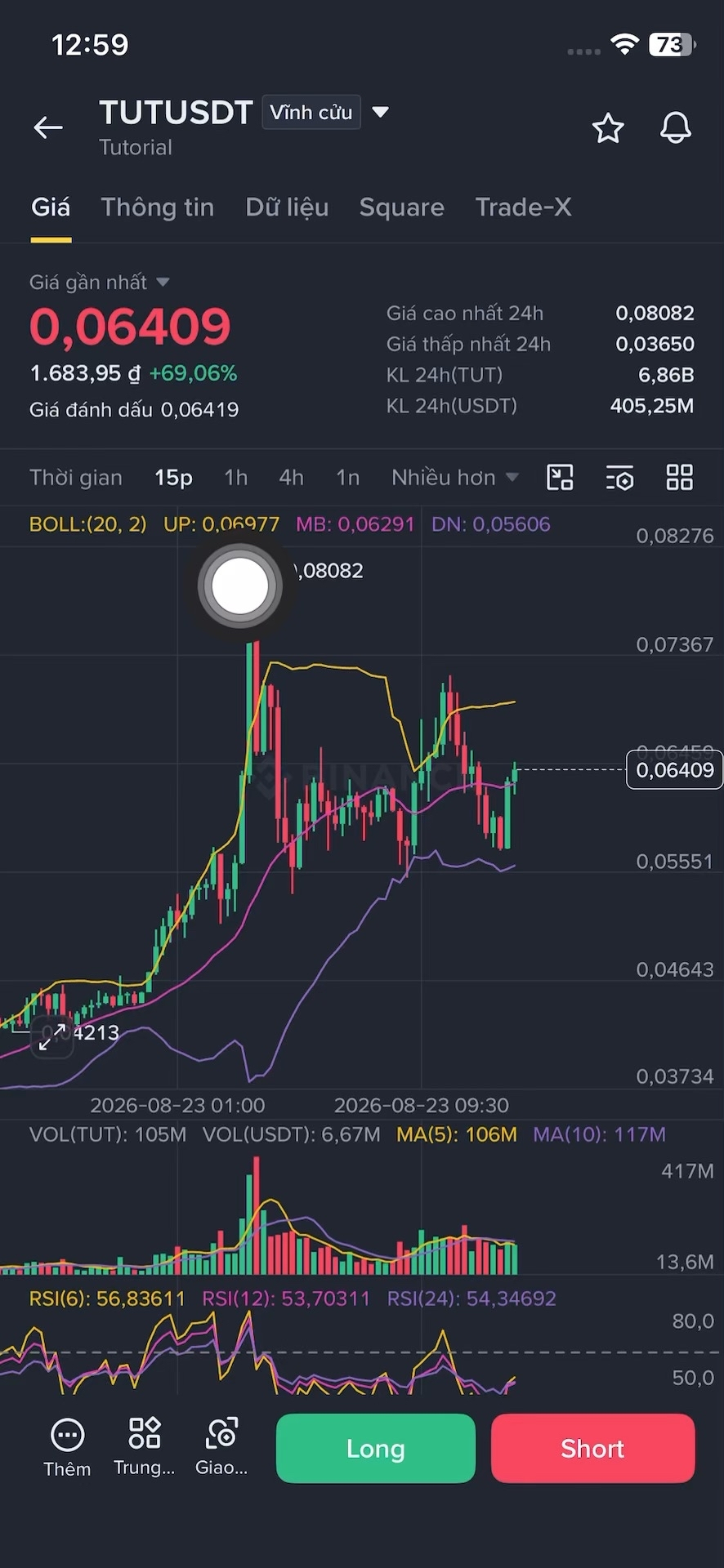Open the chart drawing tools icon
This screenshot has height=1568, width=724.
560,477
